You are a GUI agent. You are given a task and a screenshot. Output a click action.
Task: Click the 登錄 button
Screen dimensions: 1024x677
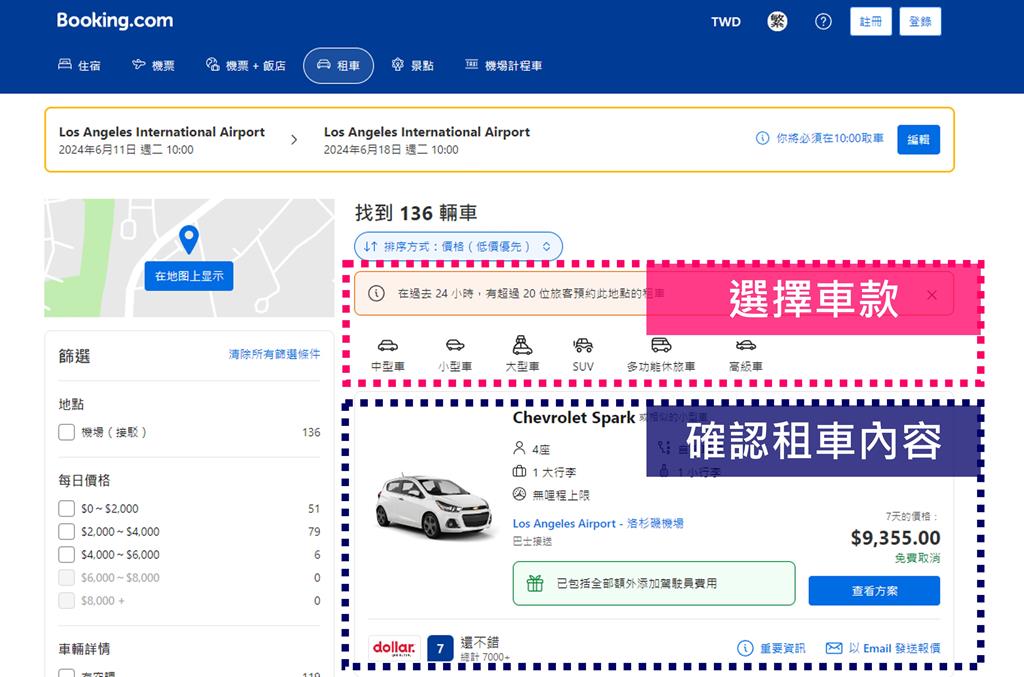tap(920, 22)
